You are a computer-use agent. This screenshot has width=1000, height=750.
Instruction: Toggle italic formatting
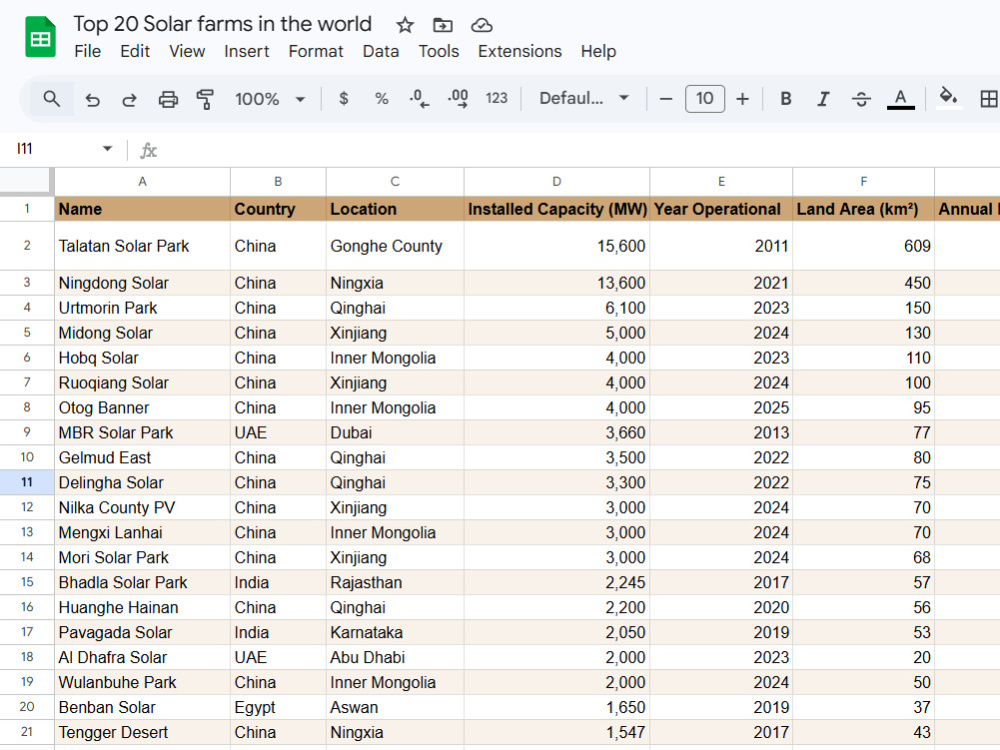click(823, 99)
